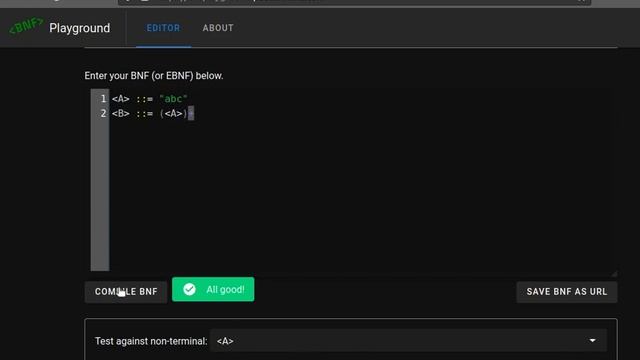Click the 'Test against non-terminal:' label
The width and height of the screenshot is (640, 360).
coord(151,341)
